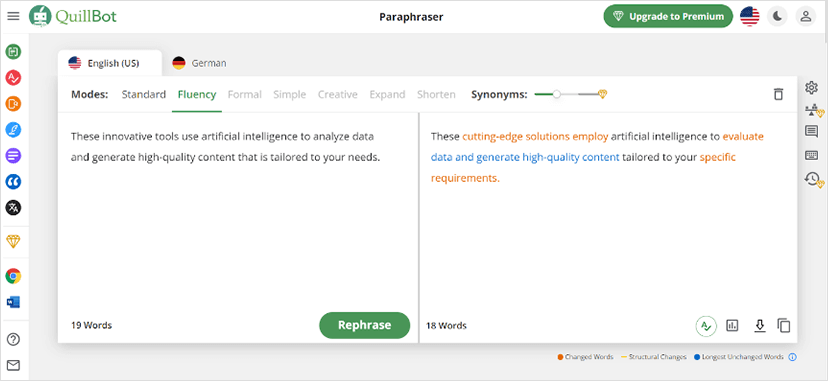Screen dimensions: 828x381
Task: Select Creative mode
Action: pos(337,94)
